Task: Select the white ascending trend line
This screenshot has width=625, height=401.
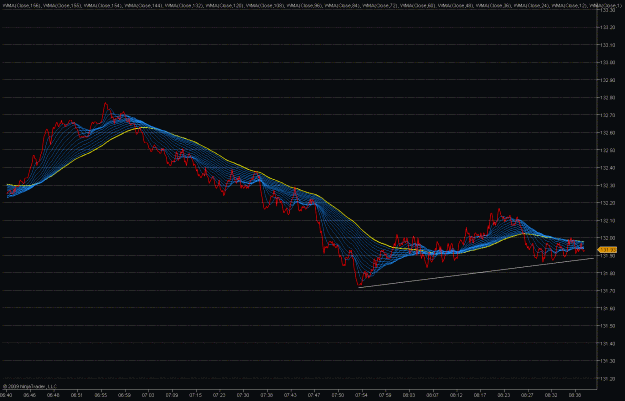Action: [x=476, y=273]
